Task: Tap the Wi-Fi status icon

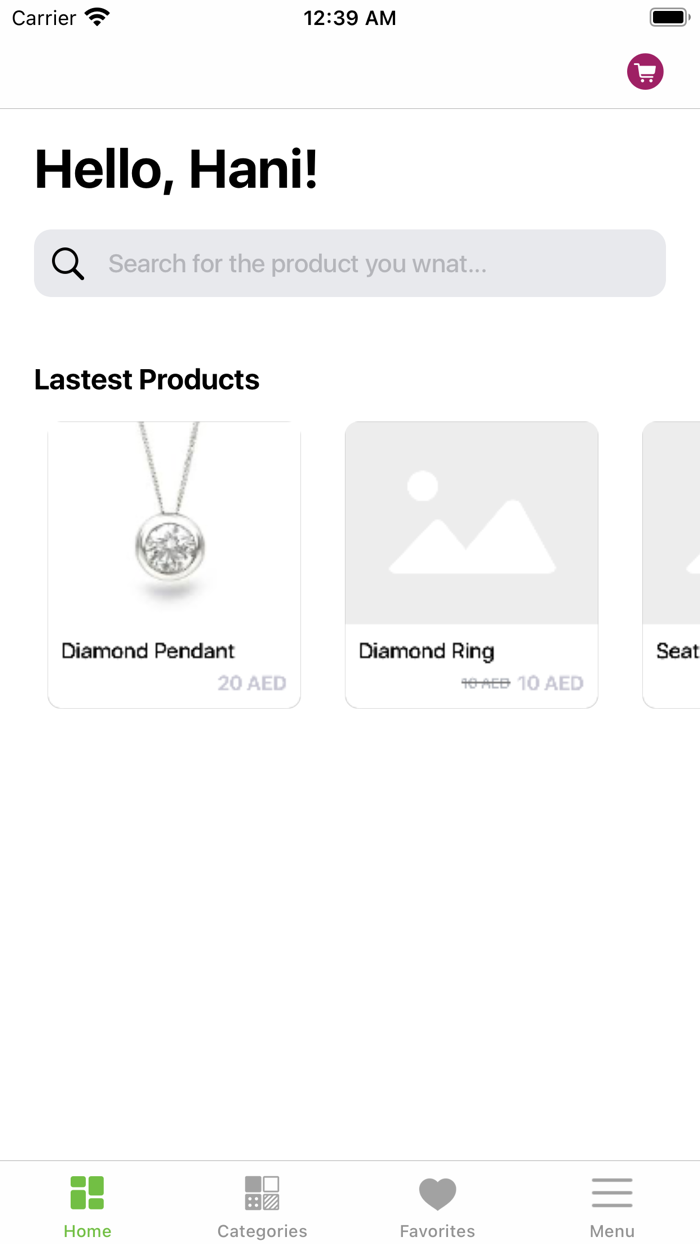Action: [97, 17]
